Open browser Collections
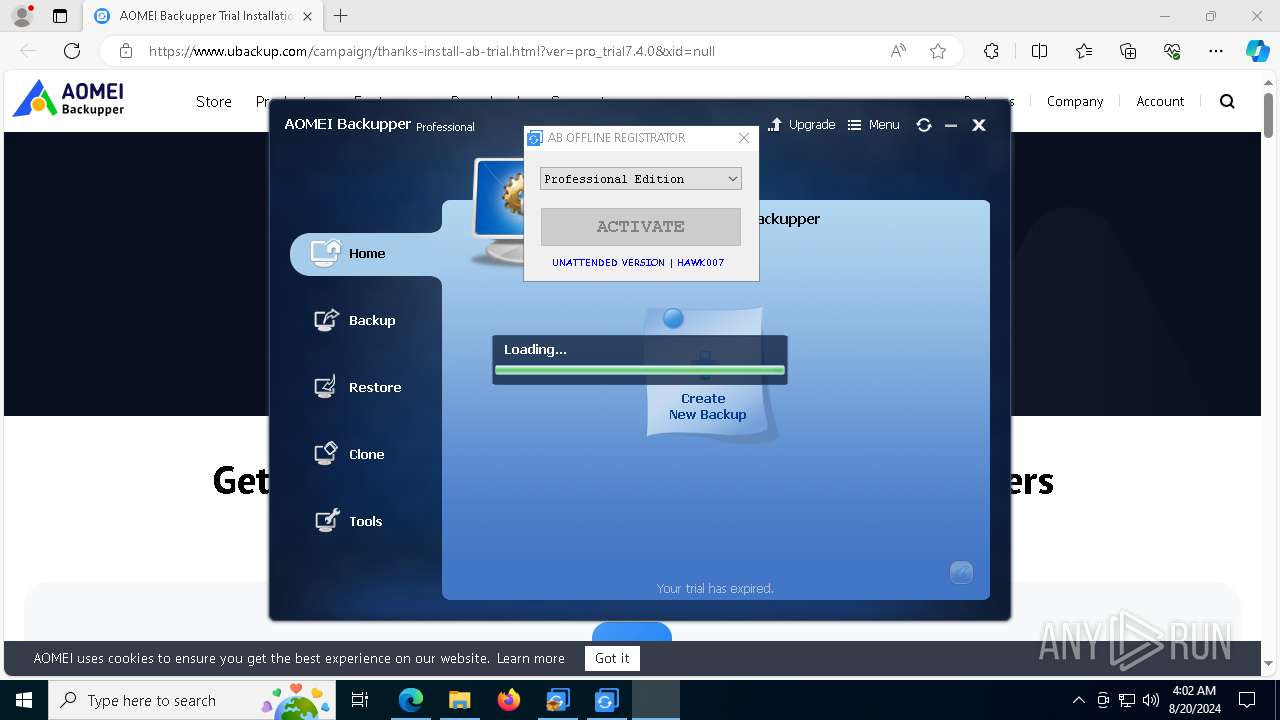This screenshot has height=720, width=1280. (1128, 51)
